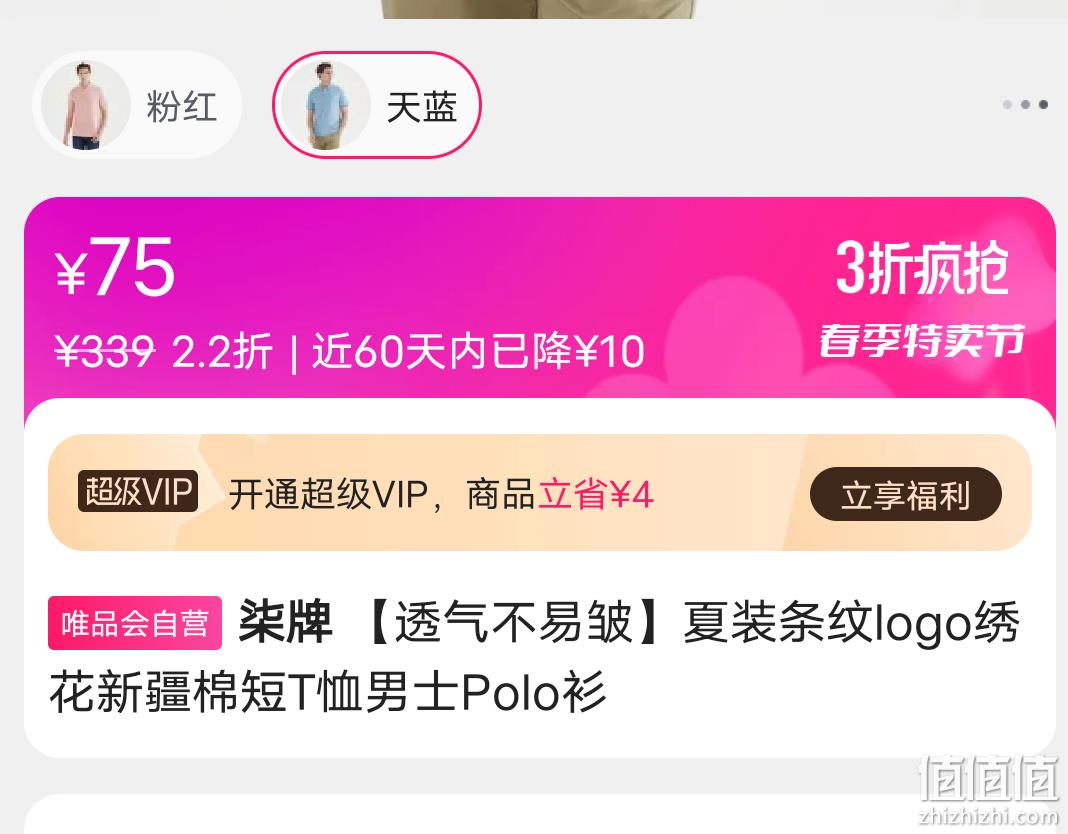Screen dimensions: 1068x834
Task: Open the 3折疯抢 promotion banner
Action: [922, 268]
